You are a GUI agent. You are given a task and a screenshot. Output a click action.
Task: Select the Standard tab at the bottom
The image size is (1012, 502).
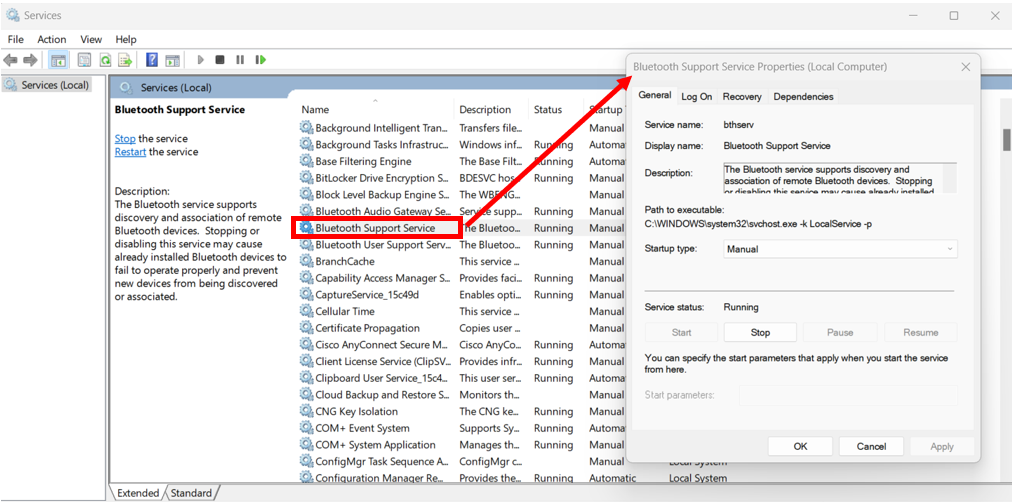tap(191, 493)
